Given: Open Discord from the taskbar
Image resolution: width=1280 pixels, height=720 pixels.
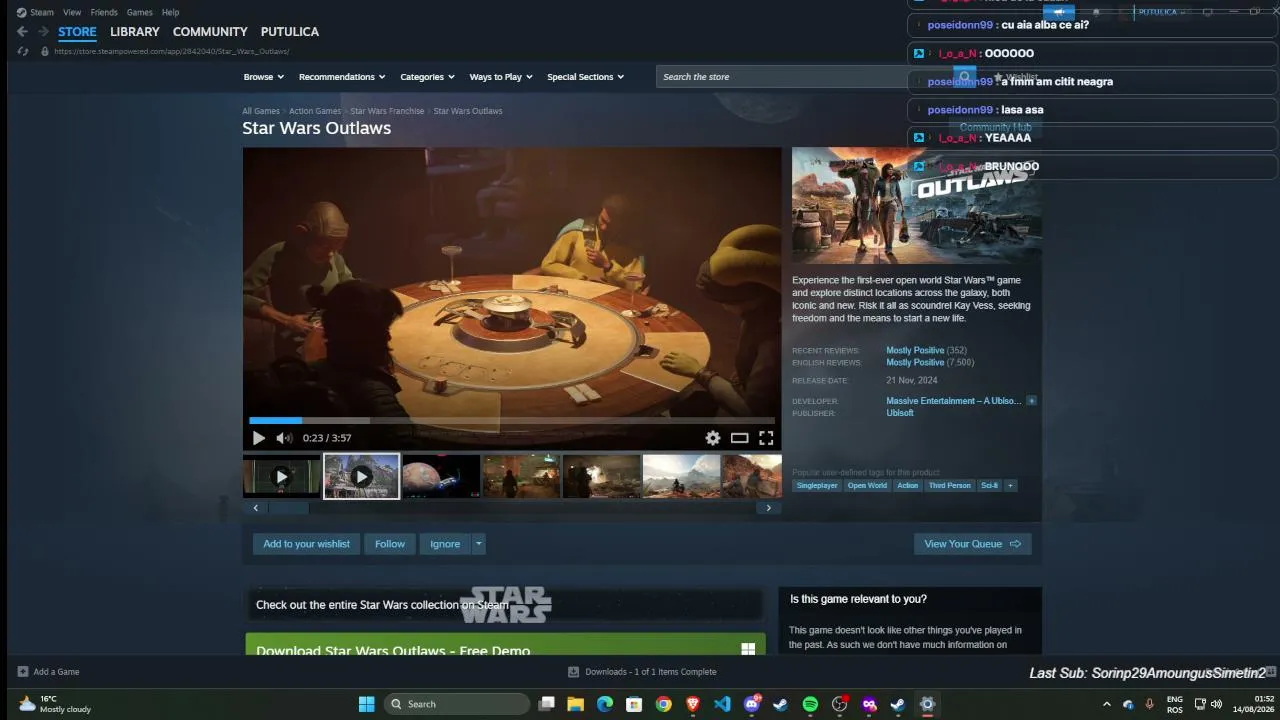Looking at the screenshot, I should click(x=752, y=704).
